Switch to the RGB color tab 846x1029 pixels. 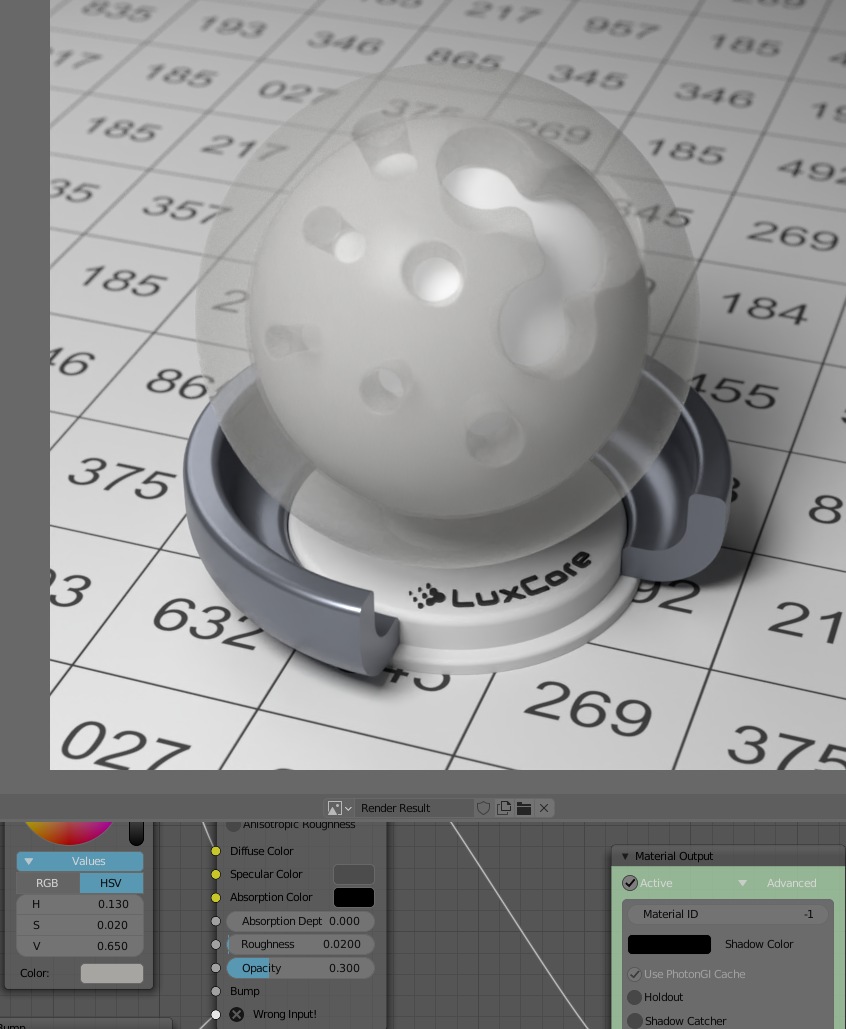tap(47, 883)
